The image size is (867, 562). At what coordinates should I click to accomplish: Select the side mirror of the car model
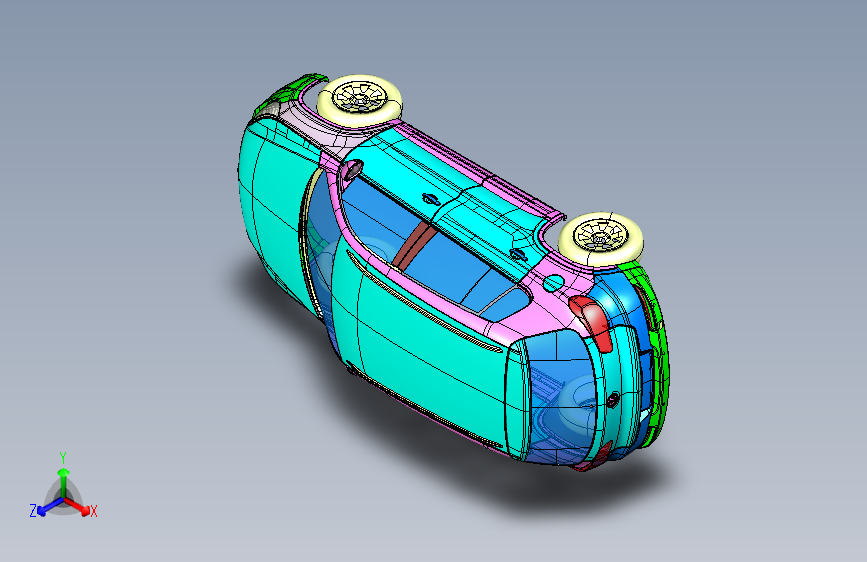tap(351, 169)
